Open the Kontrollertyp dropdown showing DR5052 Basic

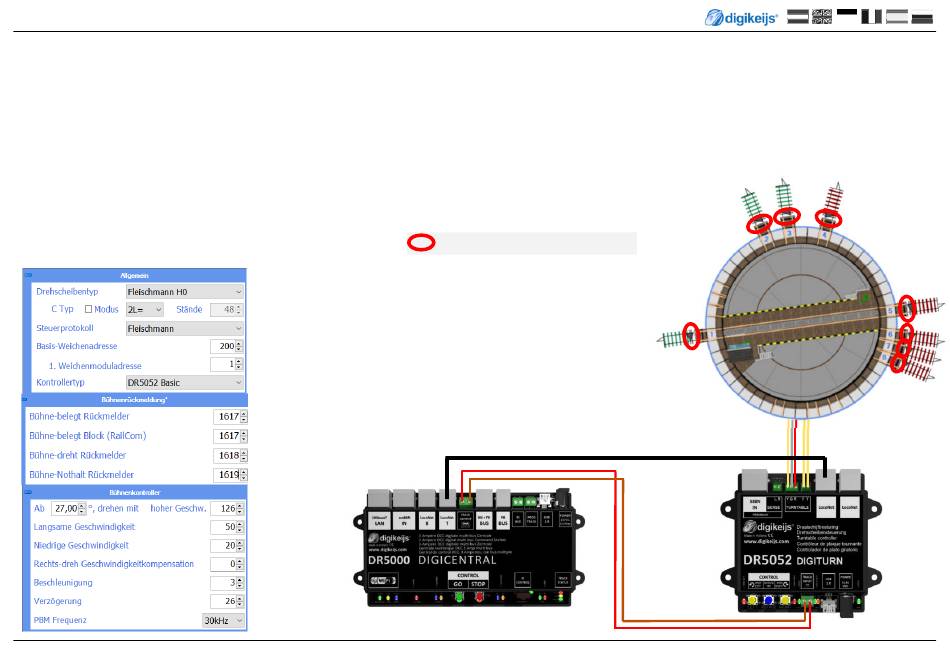pos(184,382)
